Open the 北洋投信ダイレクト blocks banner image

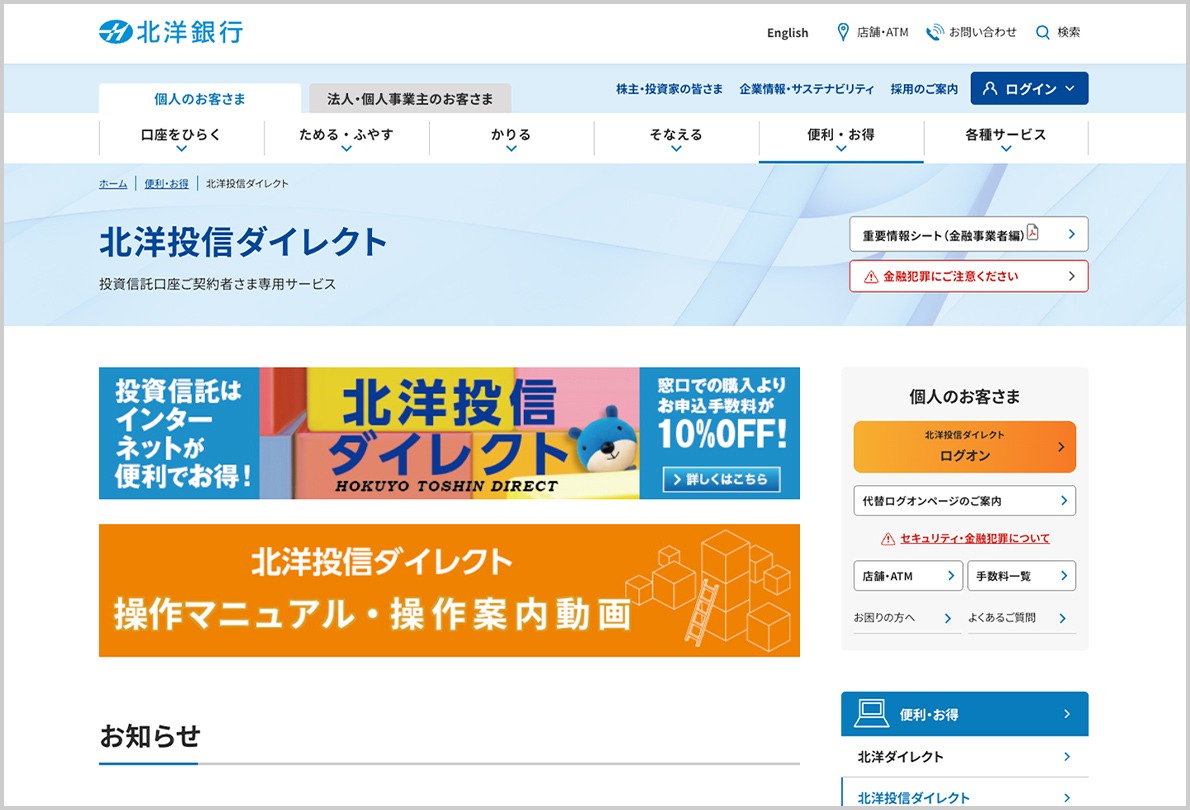click(449, 433)
